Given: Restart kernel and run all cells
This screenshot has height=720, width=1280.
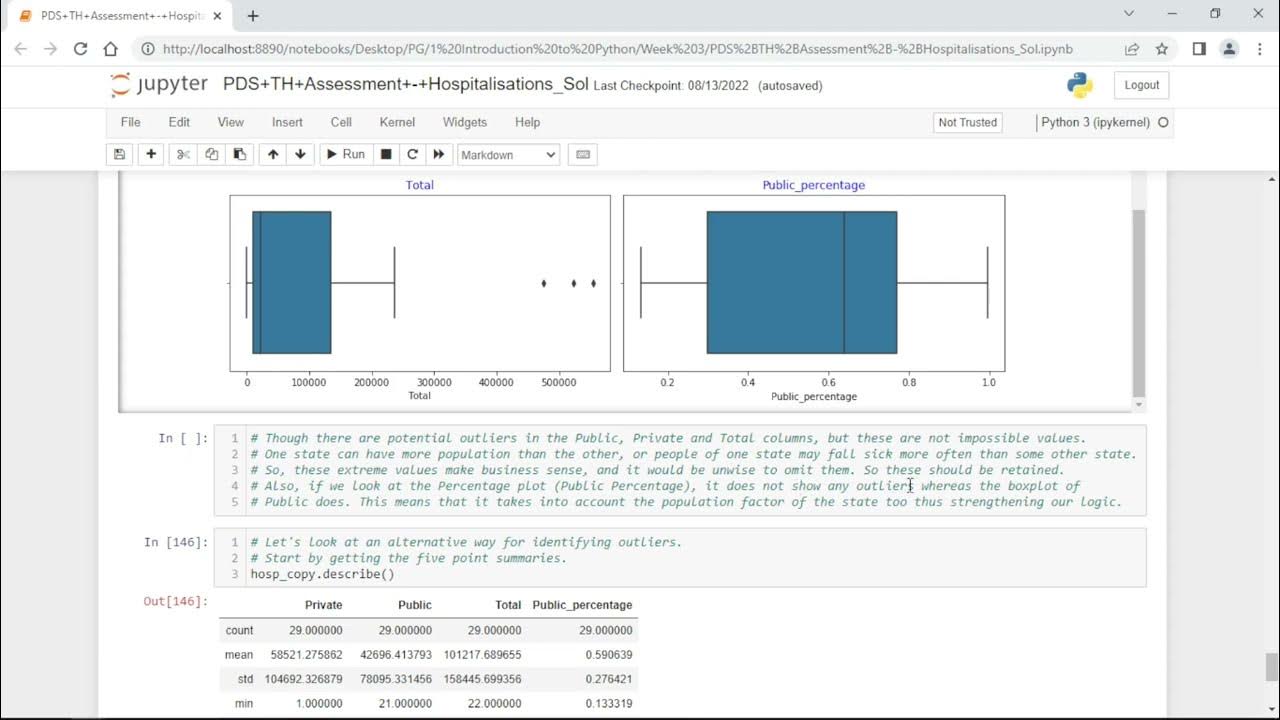Looking at the screenshot, I should coord(438,154).
